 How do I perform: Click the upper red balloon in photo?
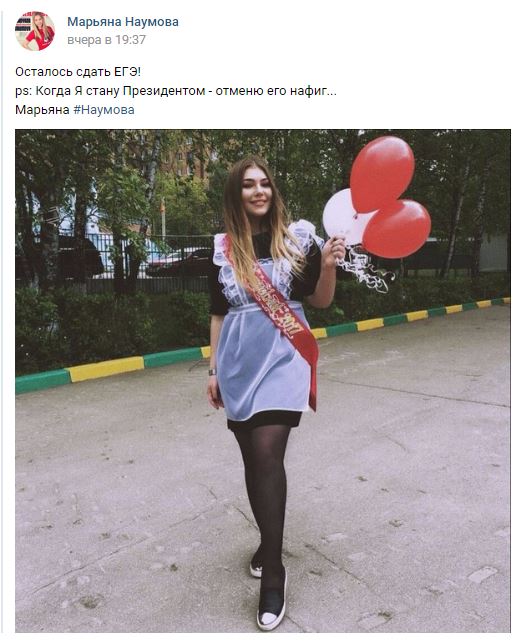pos(382,174)
